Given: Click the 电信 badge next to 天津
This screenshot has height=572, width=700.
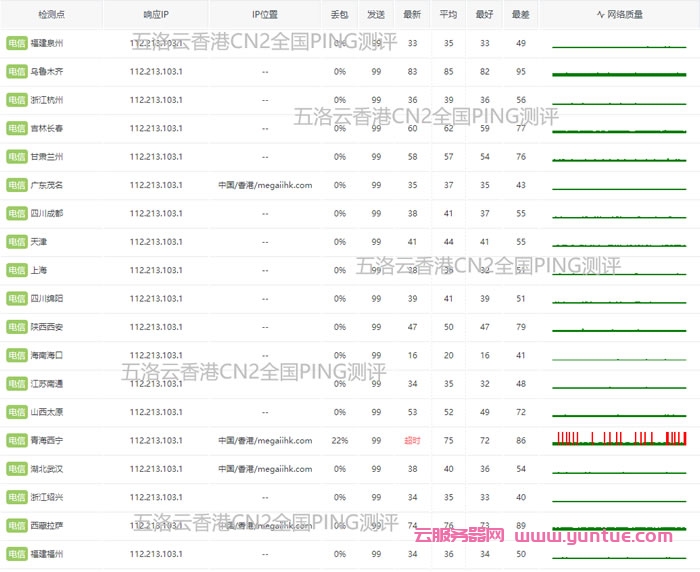Looking at the screenshot, I should point(16,242).
